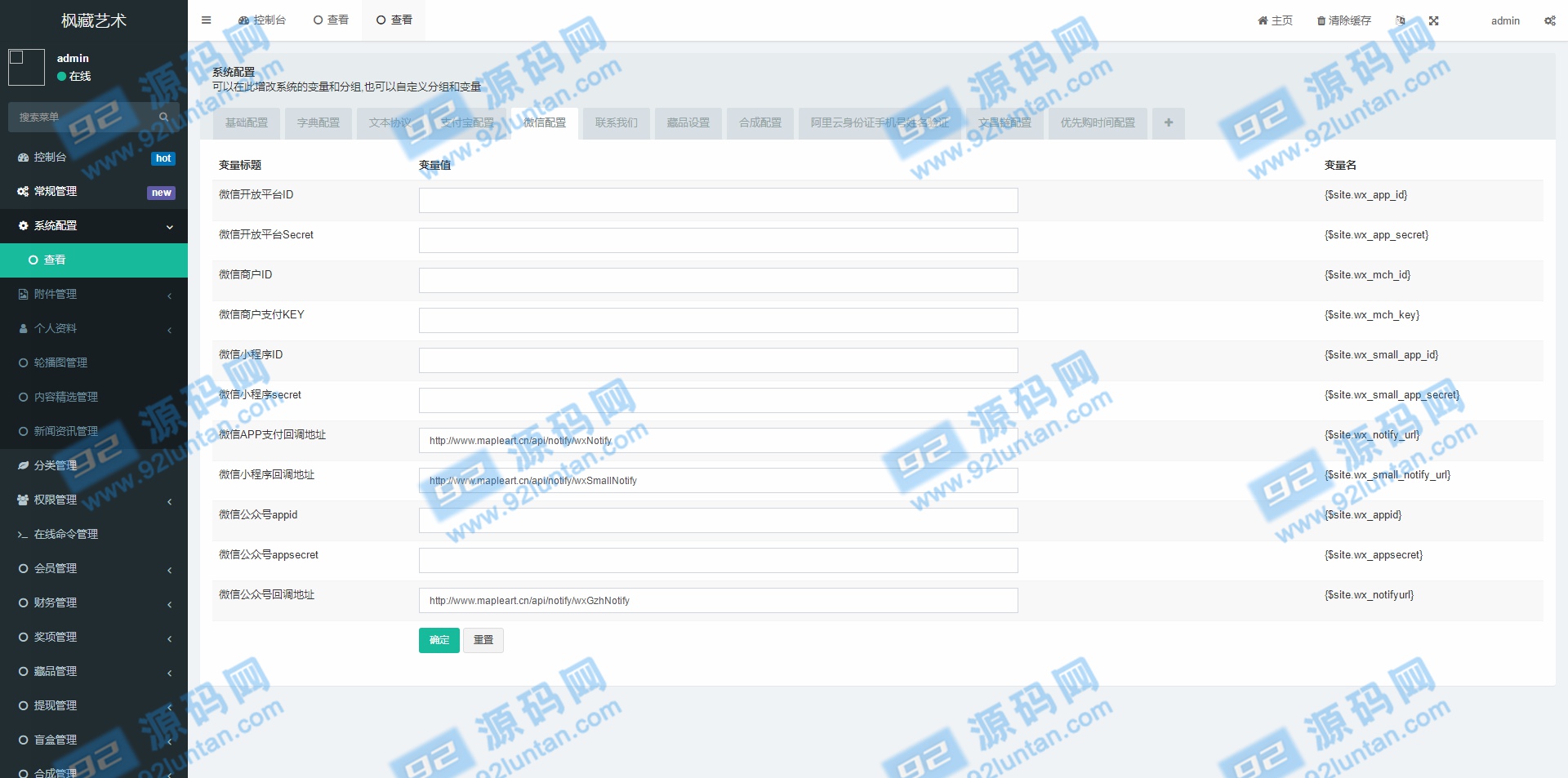Screen dimensions: 1568x778
Task: Open 轮播图管理 in the sidebar
Action: 94,362
